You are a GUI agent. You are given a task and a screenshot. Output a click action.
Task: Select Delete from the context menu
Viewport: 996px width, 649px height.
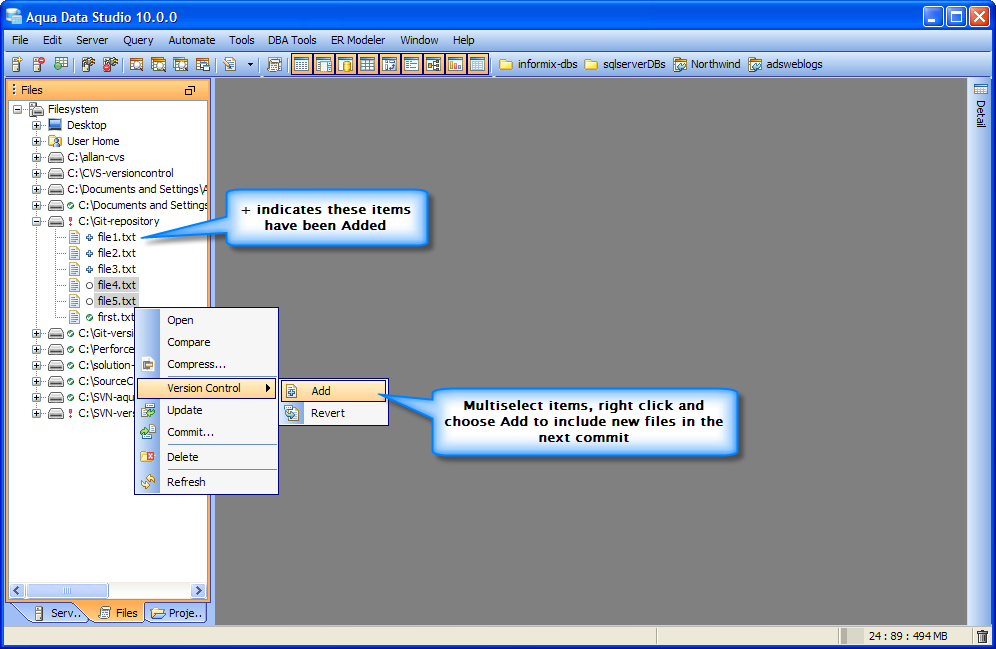point(206,457)
